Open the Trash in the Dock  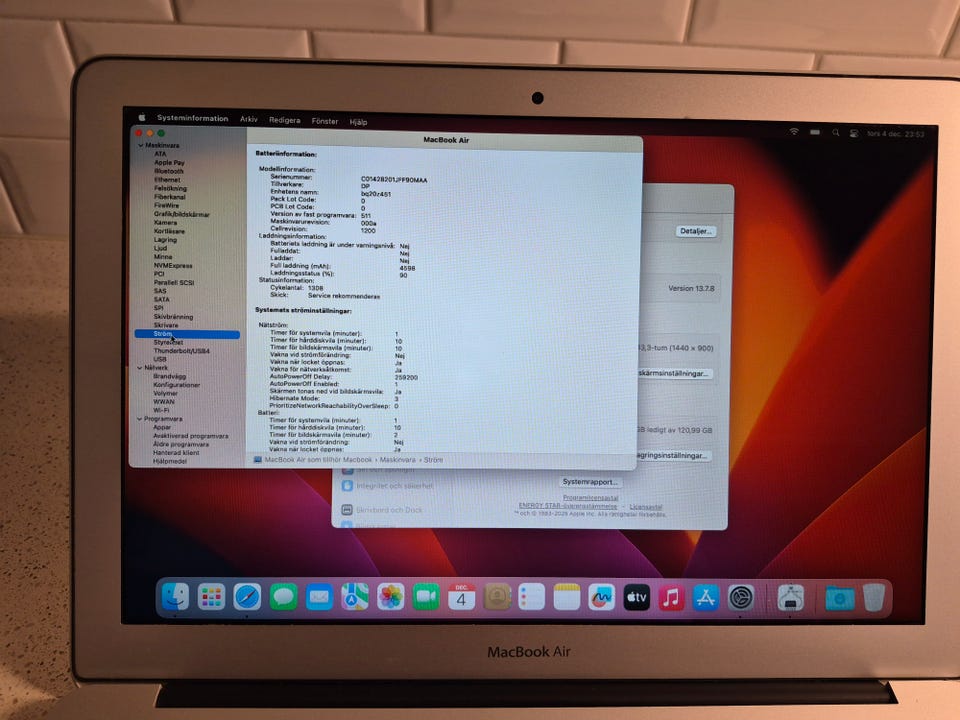[874, 597]
